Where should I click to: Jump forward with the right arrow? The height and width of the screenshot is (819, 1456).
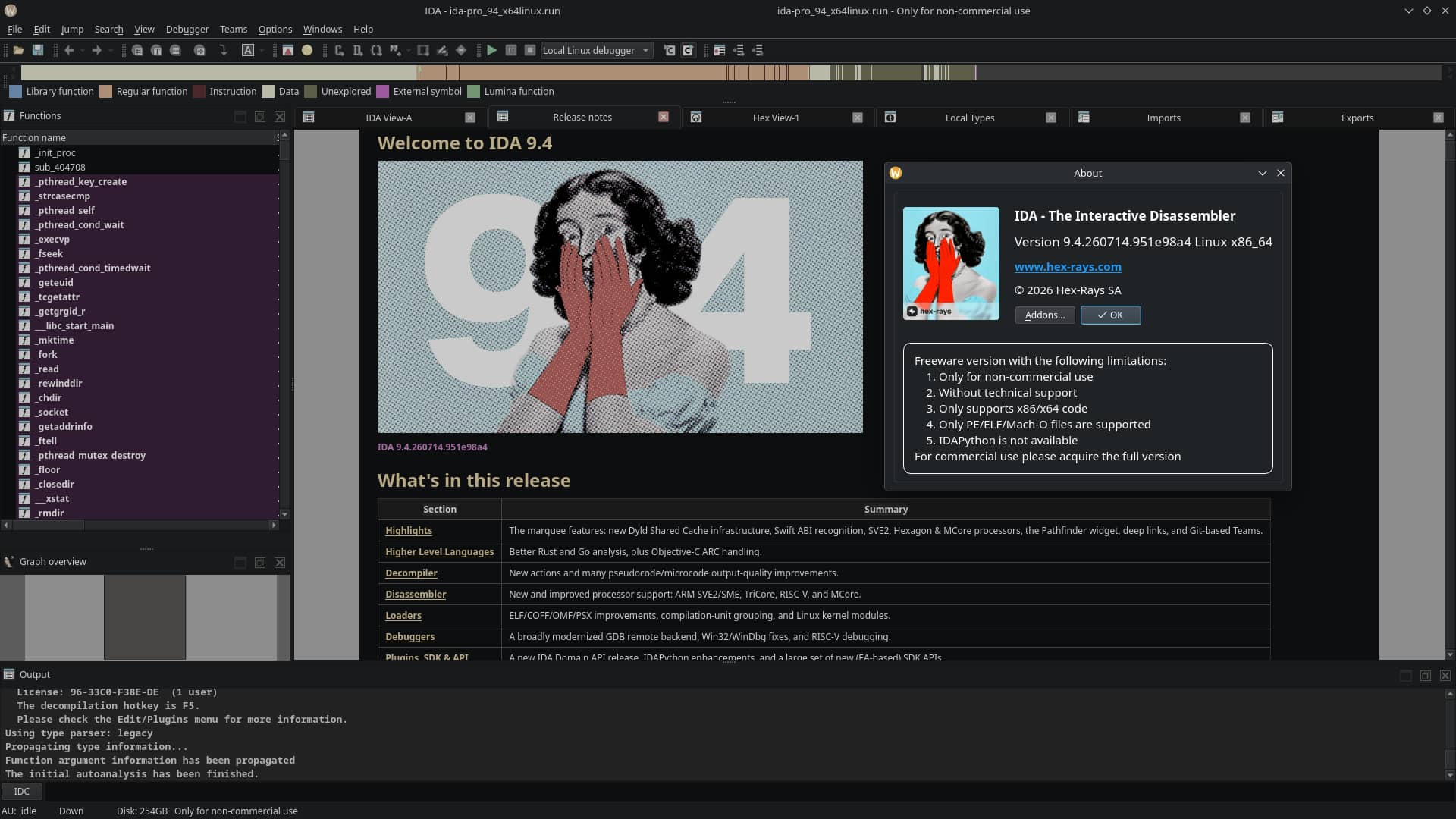click(x=96, y=50)
